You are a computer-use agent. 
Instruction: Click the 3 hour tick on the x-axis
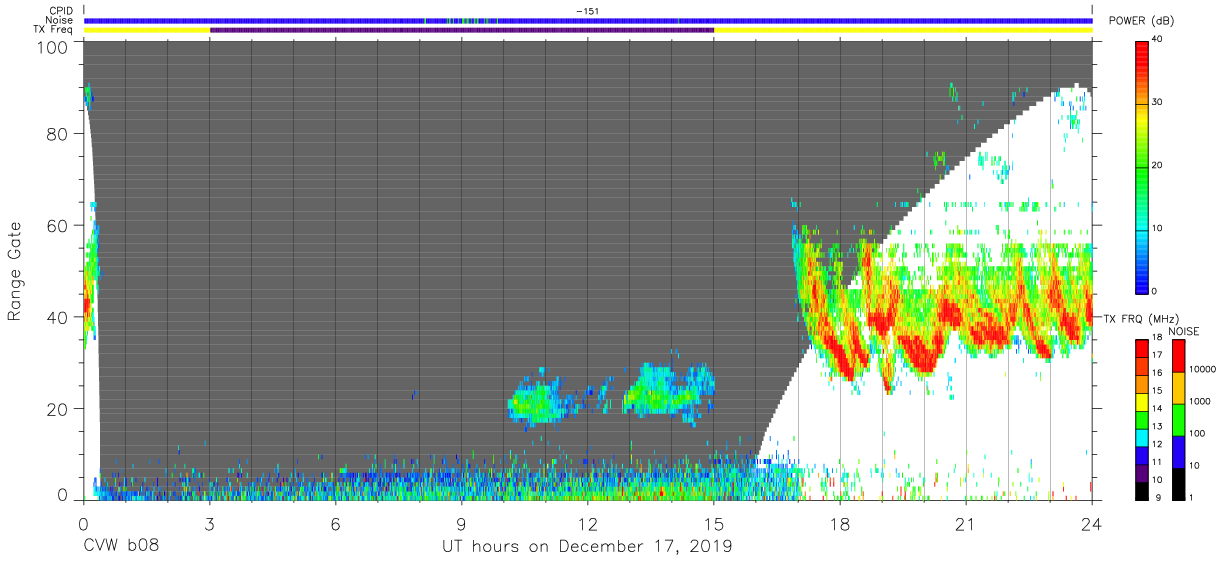pos(209,523)
